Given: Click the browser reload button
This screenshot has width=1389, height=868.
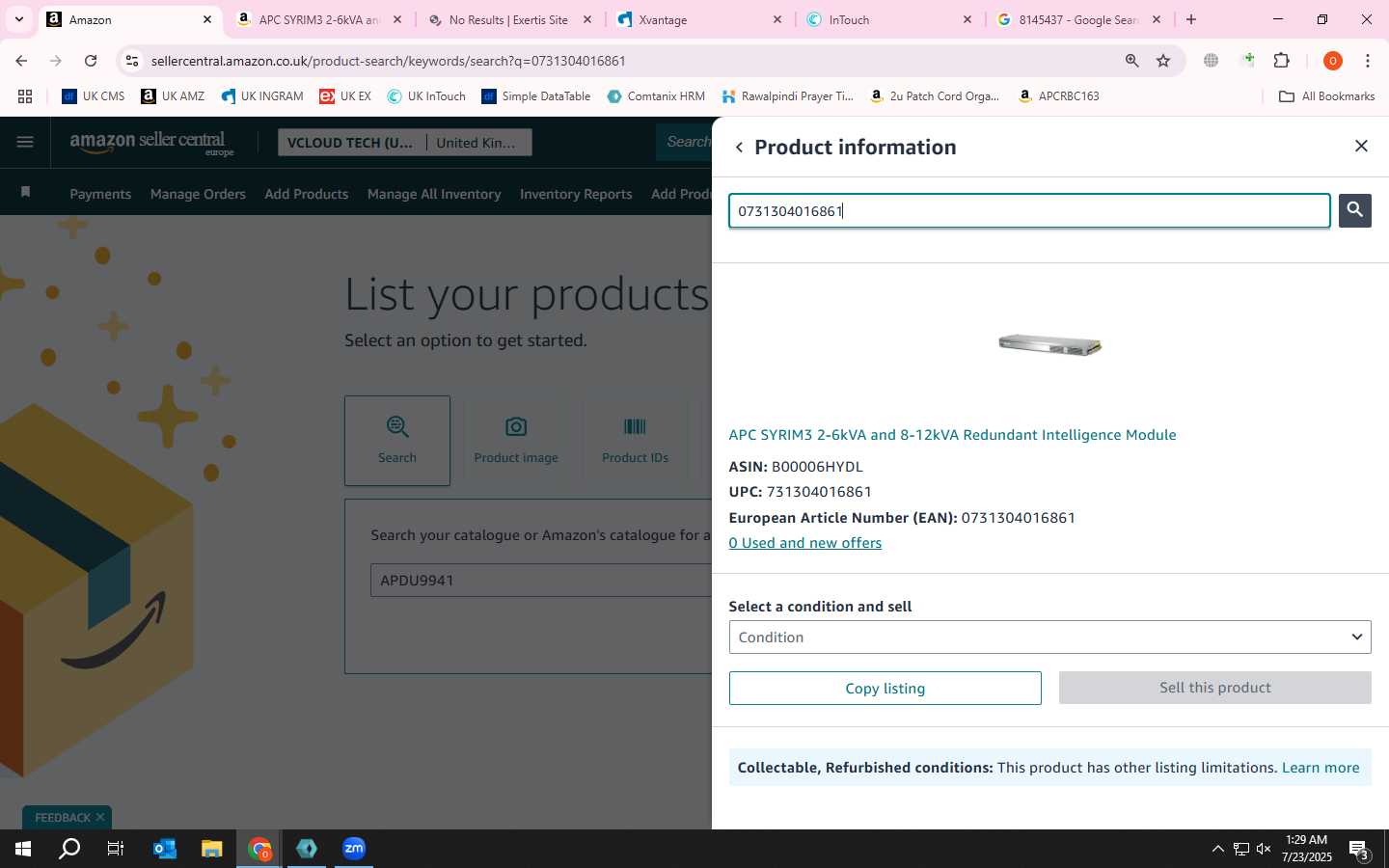Looking at the screenshot, I should coord(91,61).
